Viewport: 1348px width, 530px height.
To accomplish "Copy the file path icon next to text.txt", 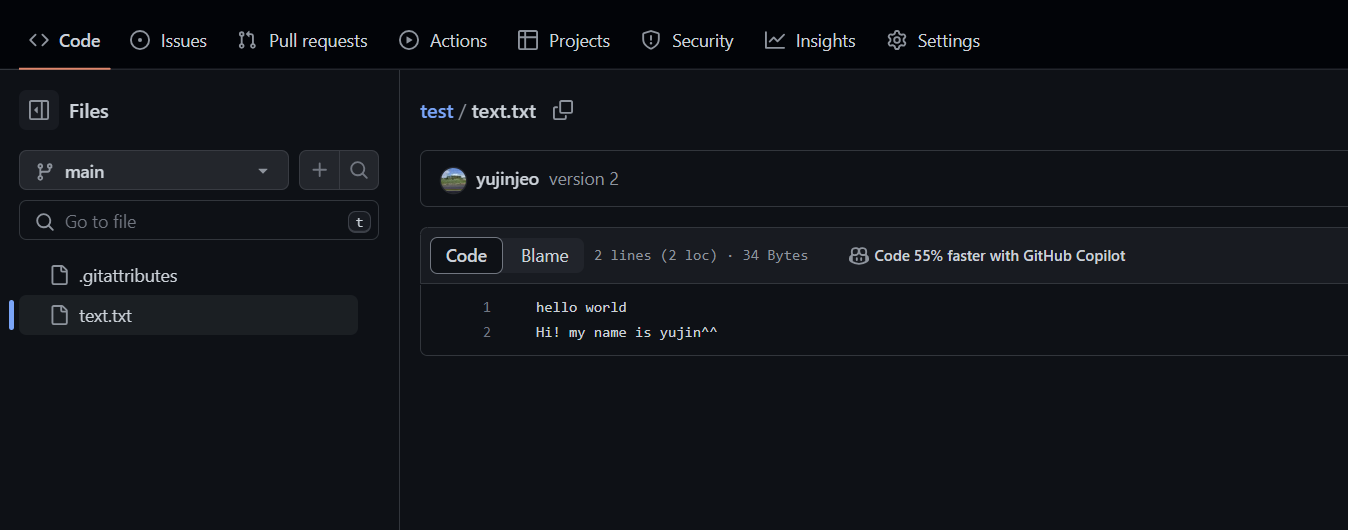I will click(x=563, y=111).
